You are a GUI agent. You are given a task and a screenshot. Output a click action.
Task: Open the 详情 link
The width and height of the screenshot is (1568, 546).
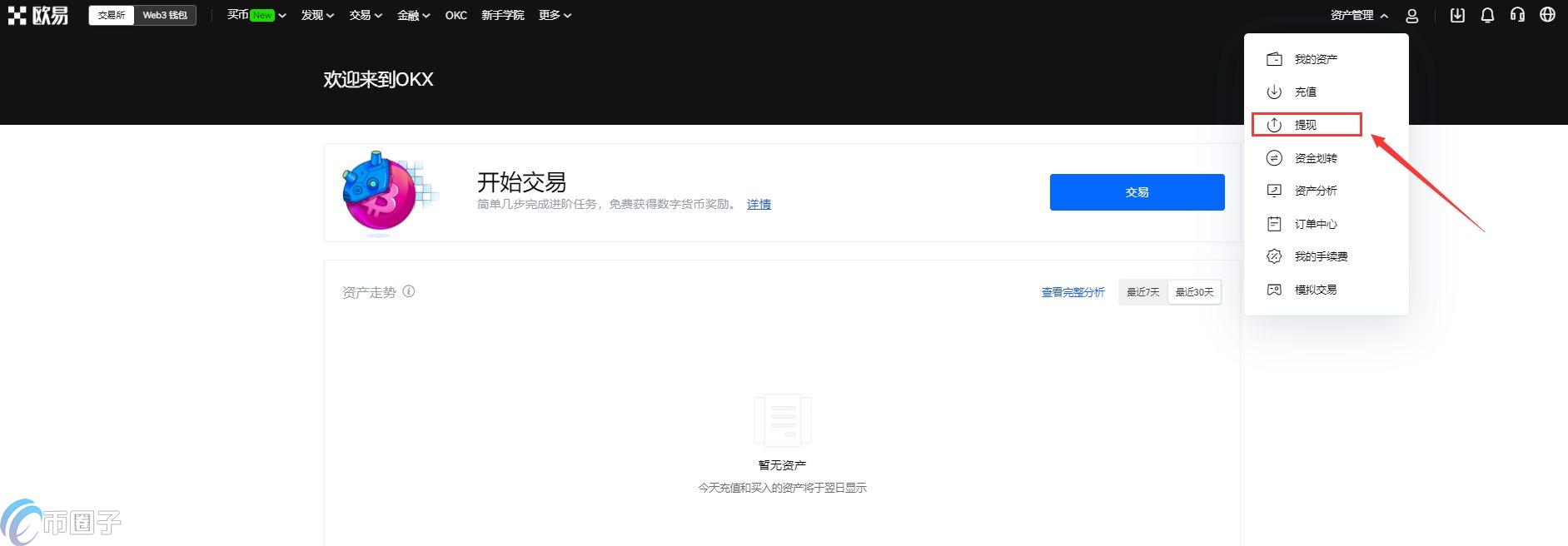(x=759, y=204)
